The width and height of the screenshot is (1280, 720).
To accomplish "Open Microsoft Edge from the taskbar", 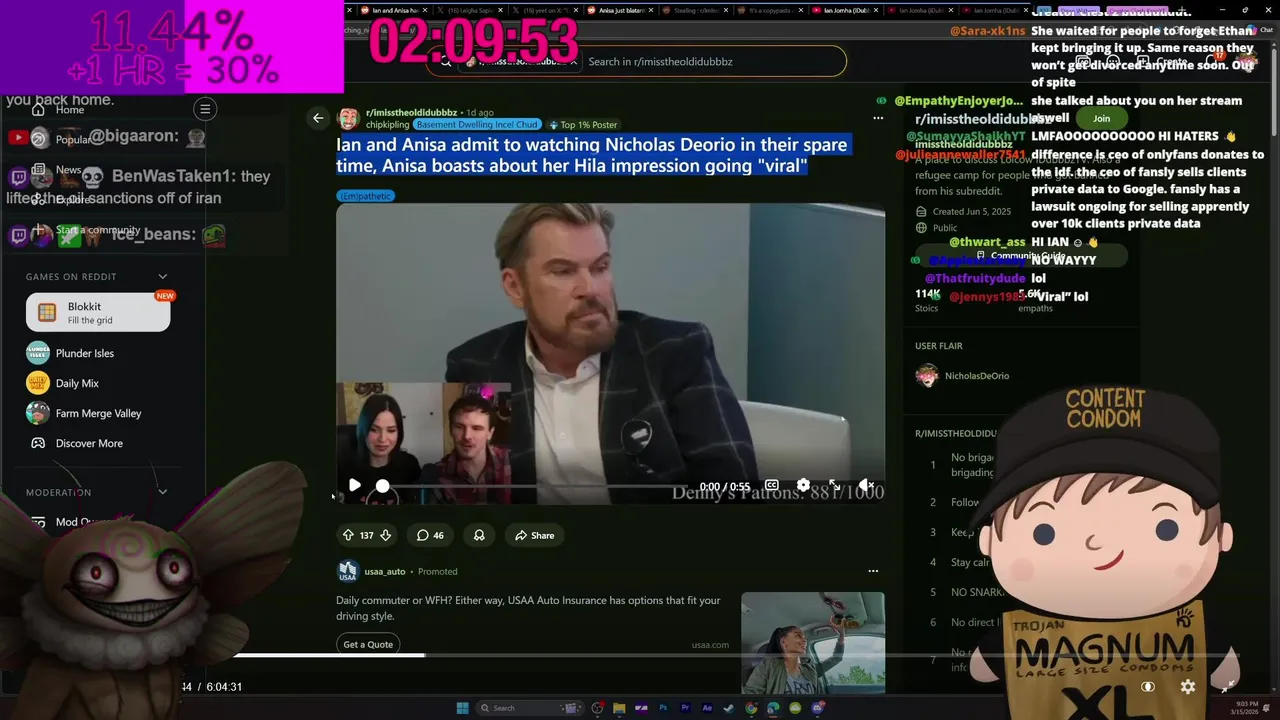I will click(x=773, y=708).
